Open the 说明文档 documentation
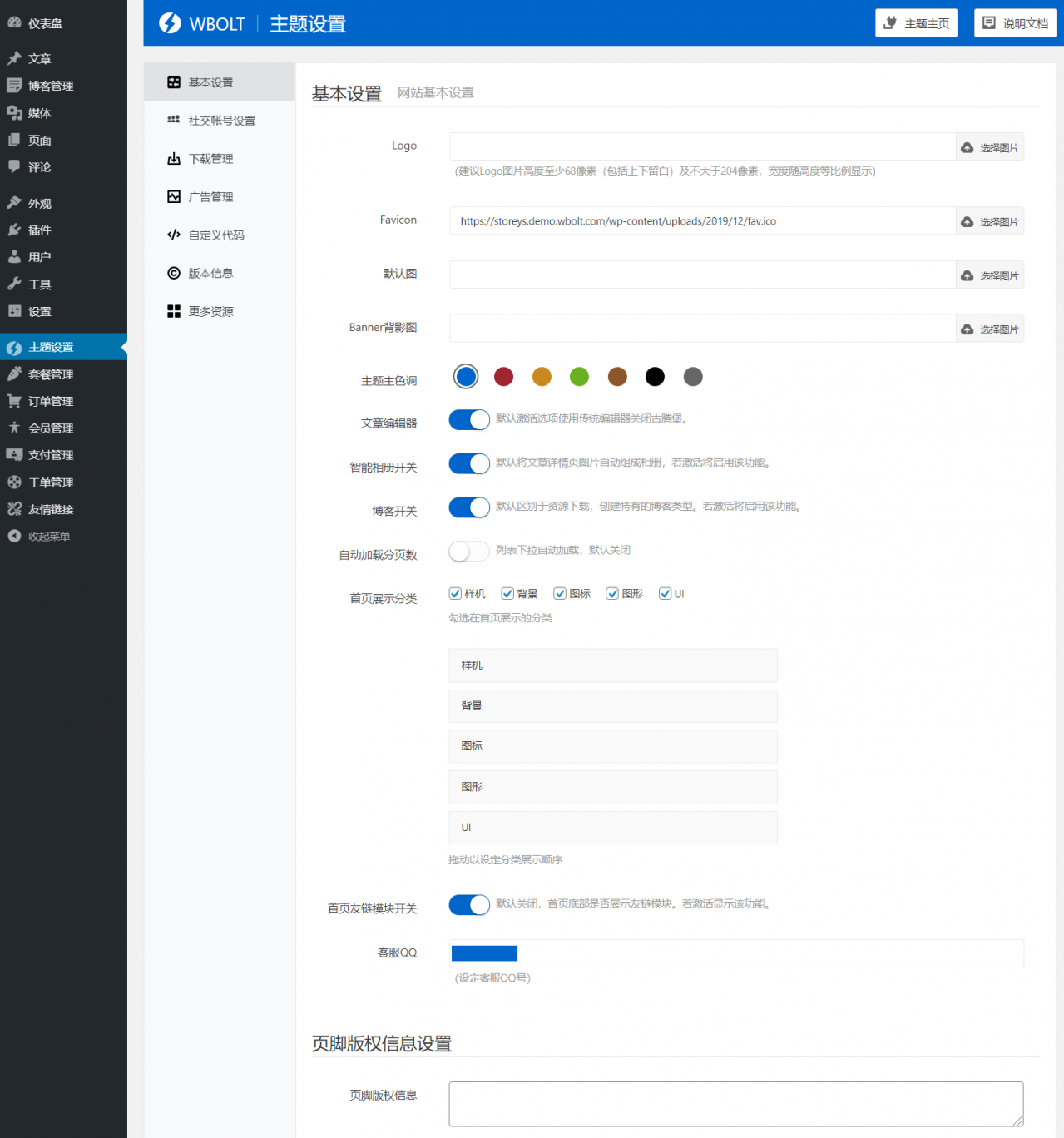Image resolution: width=1064 pixels, height=1138 pixels. click(1015, 22)
